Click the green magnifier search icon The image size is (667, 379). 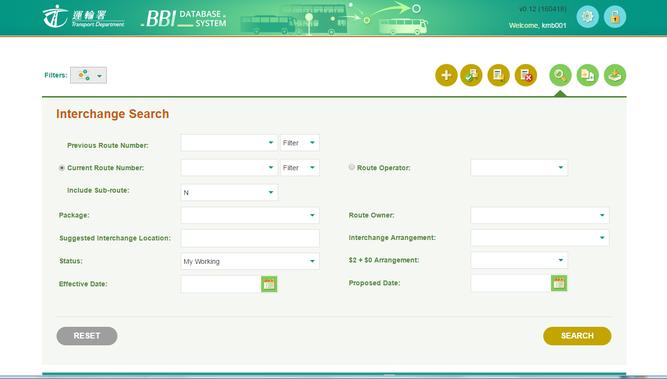[x=560, y=75]
